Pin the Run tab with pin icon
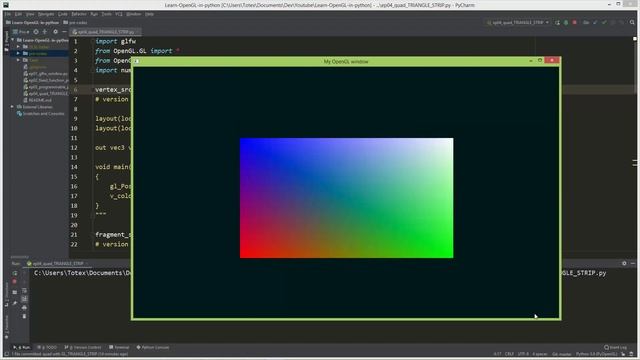The image size is (640, 360). coord(15,303)
